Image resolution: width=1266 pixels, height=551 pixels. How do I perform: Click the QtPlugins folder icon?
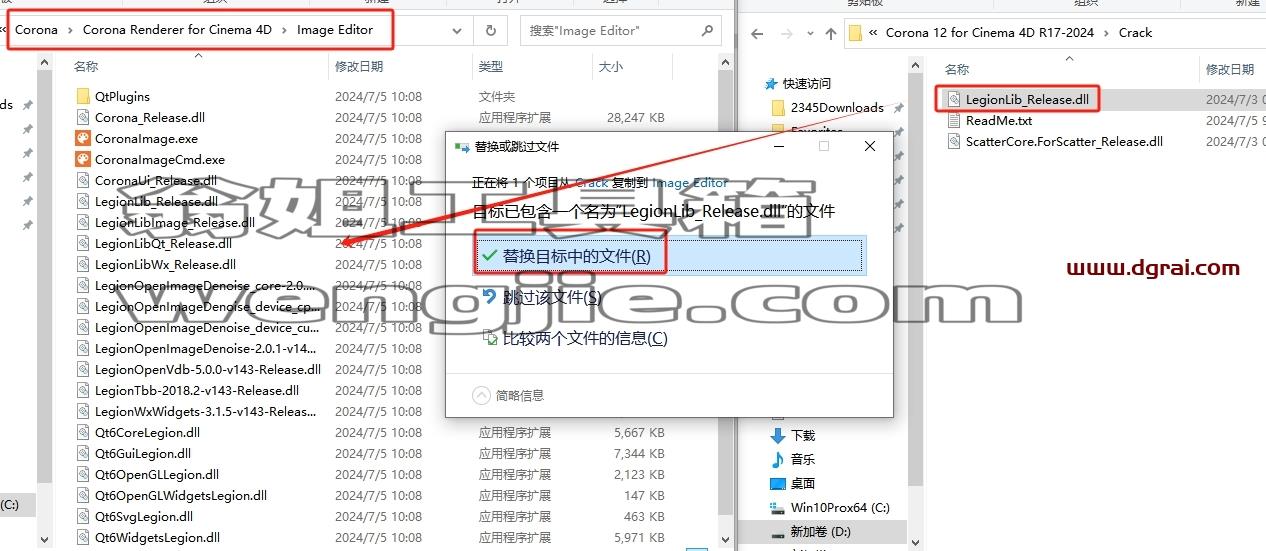[x=83, y=96]
